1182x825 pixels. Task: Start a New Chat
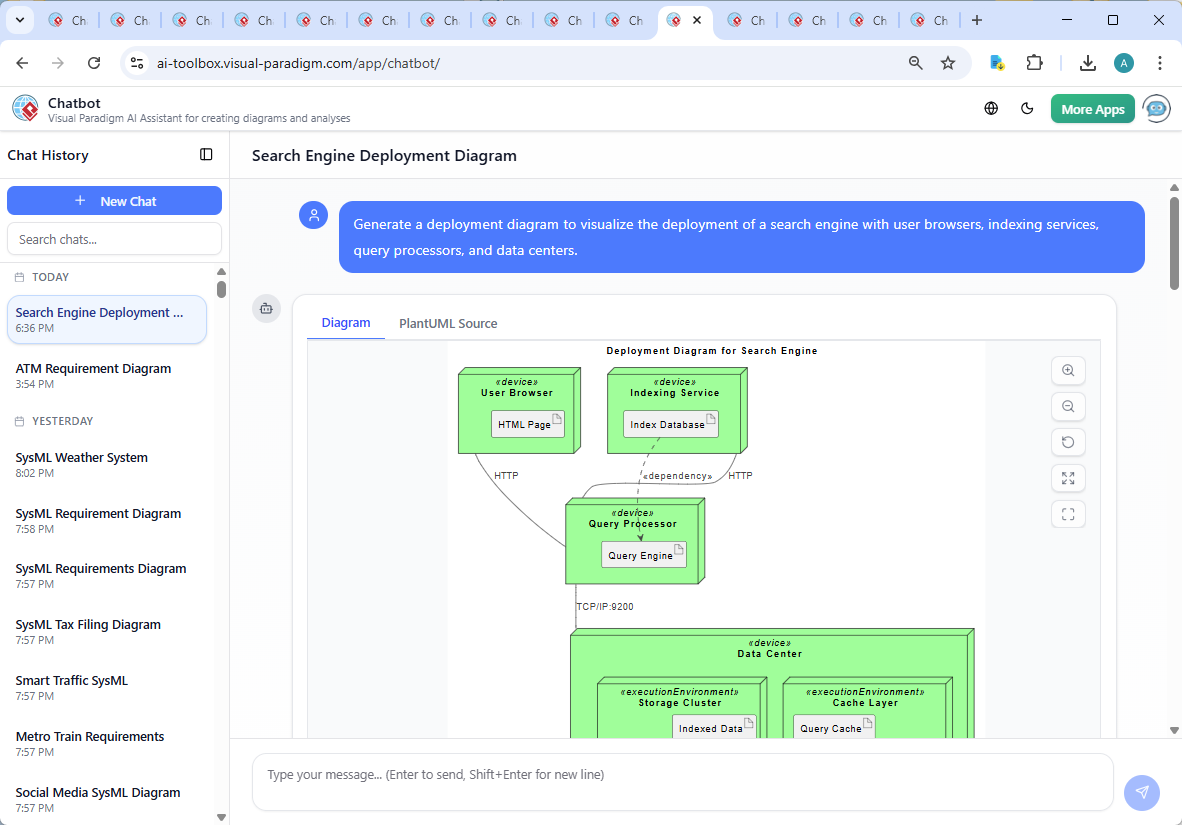click(114, 200)
